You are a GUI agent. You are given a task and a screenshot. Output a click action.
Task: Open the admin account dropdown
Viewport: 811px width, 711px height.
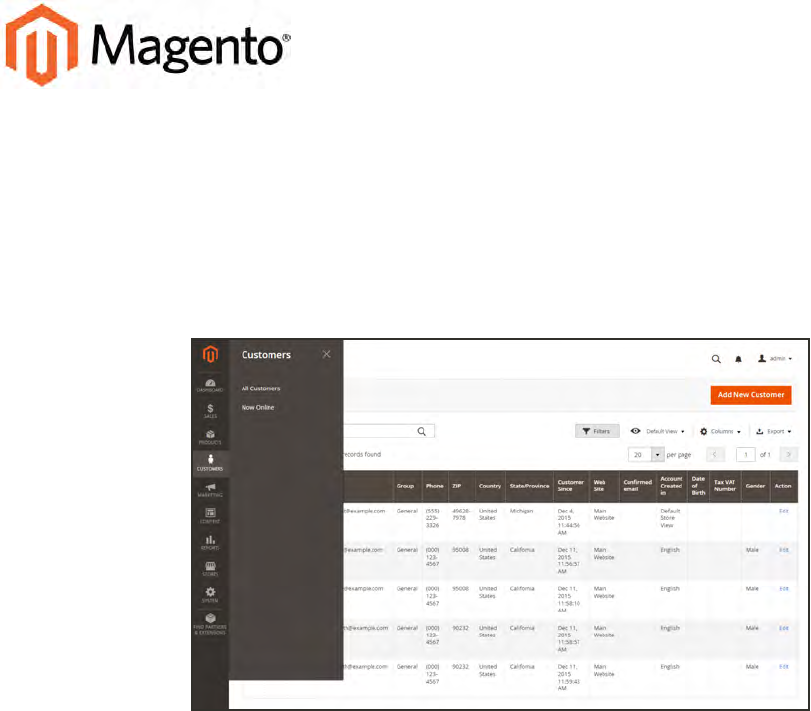[x=775, y=358]
